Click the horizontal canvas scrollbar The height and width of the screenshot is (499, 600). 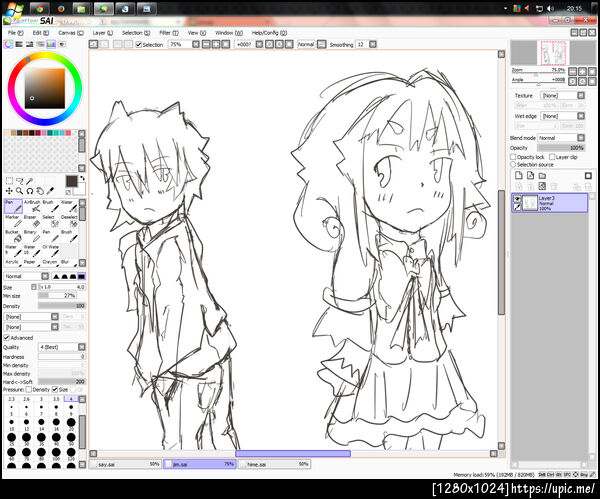(x=293, y=453)
